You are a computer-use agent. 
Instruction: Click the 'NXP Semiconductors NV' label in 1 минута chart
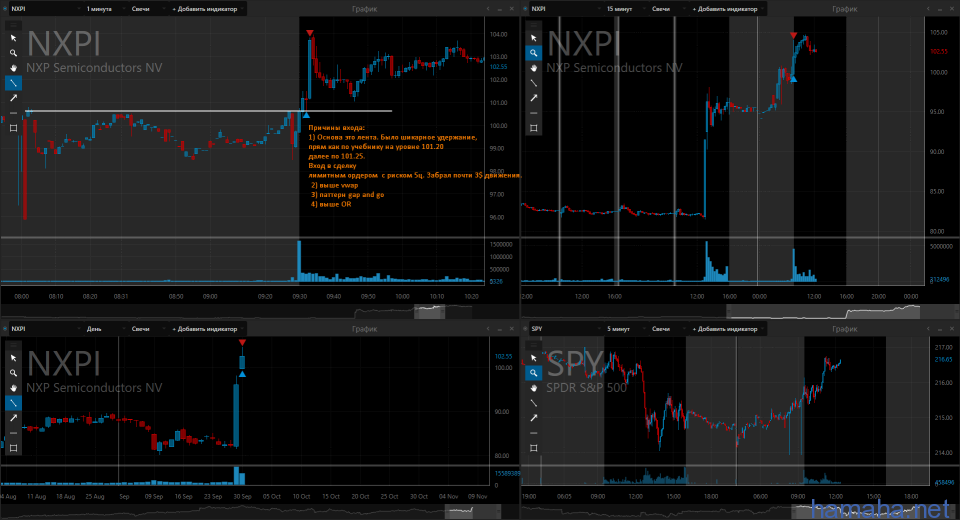(x=94, y=68)
